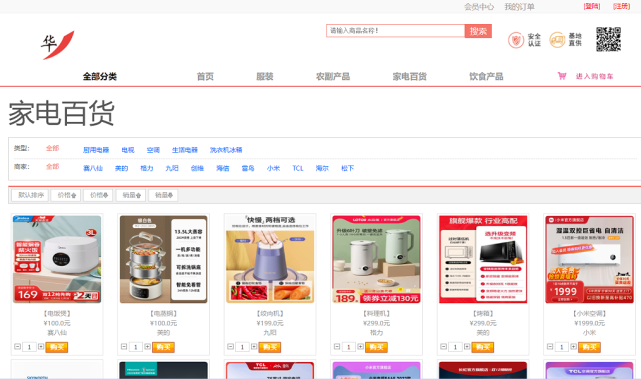Screen dimensions: 641x379
Task: Filter type by 电视
Action: click(128, 150)
